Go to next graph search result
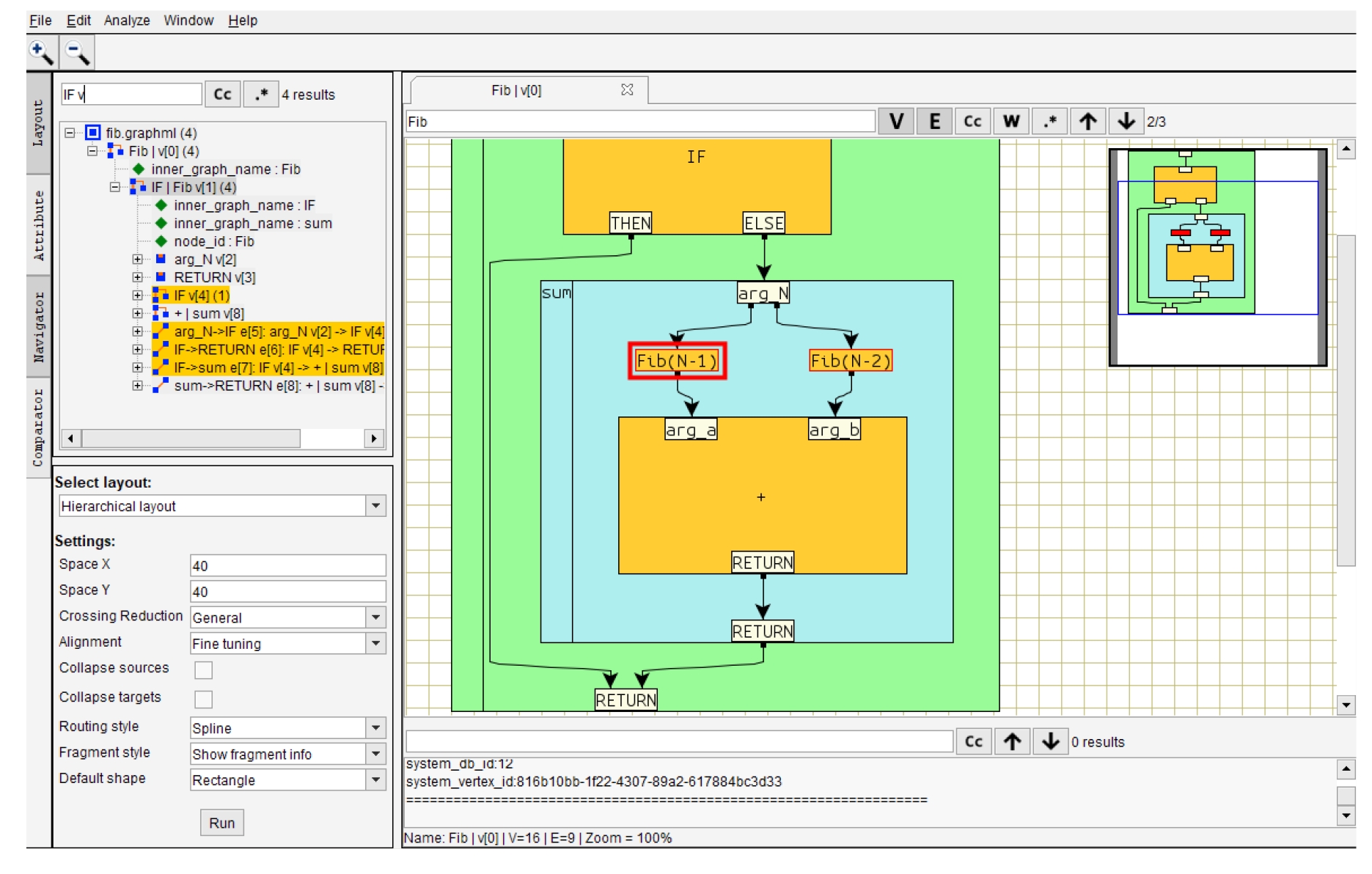Screen dimensions: 1372x874 tap(1126, 121)
